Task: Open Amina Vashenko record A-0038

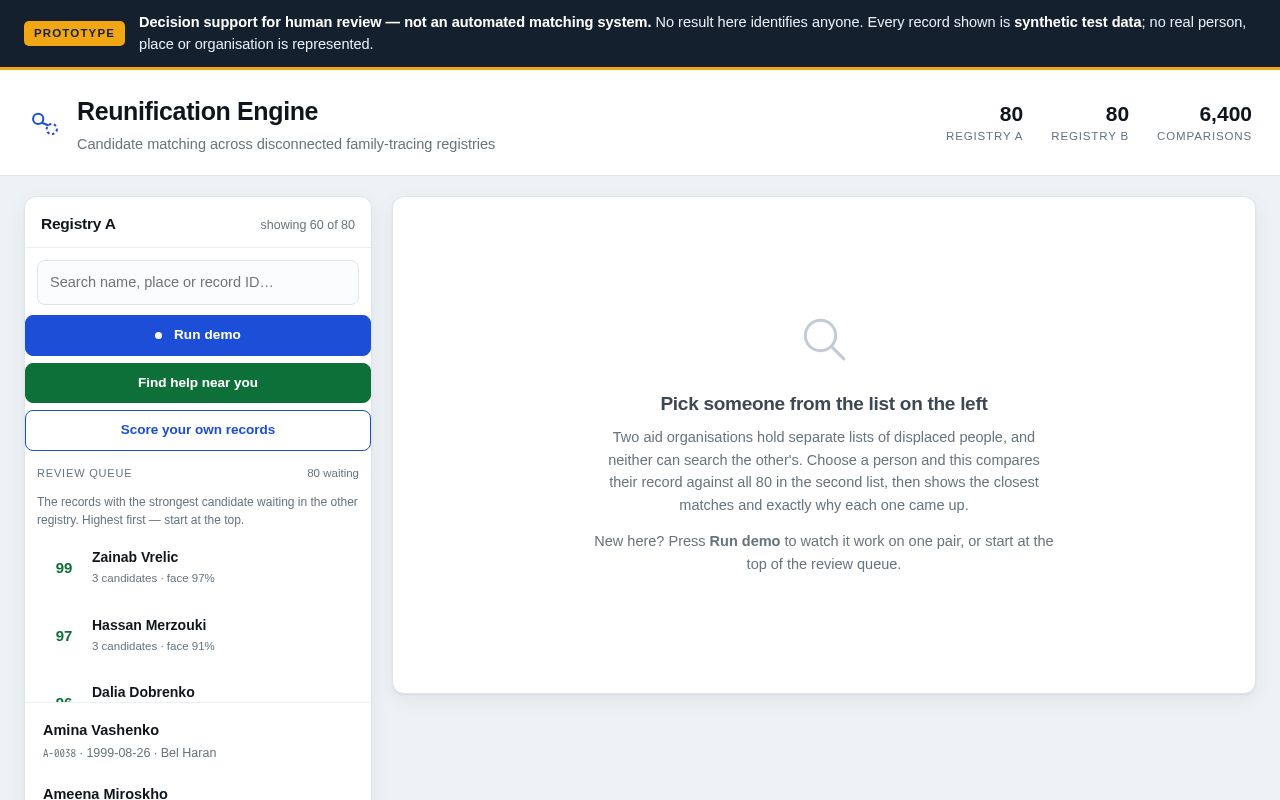Action: (x=198, y=741)
